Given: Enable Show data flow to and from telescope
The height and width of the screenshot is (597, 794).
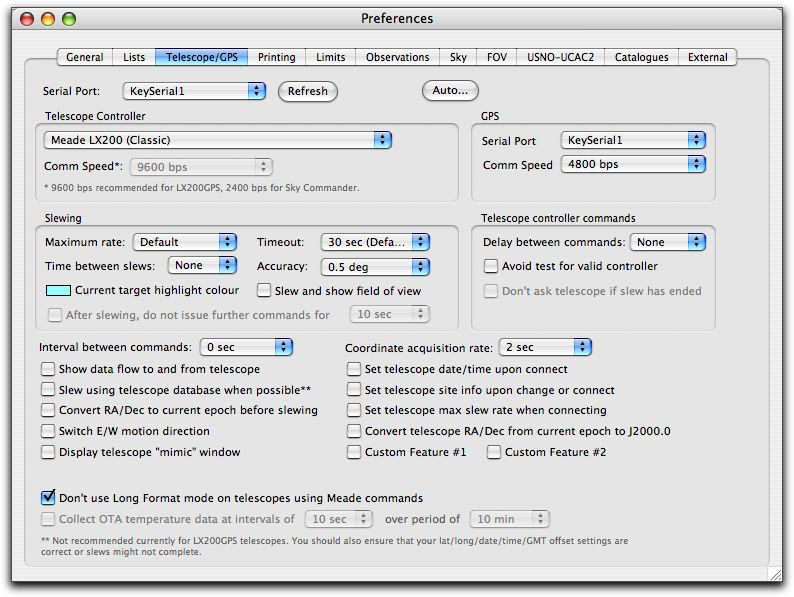Looking at the screenshot, I should pyautogui.click(x=48, y=369).
